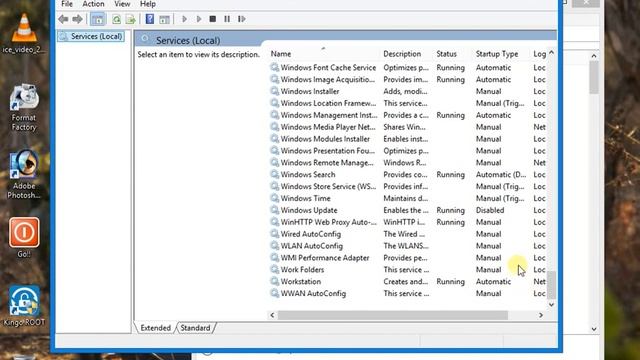Select WMI Performance Adapter service
The image size is (640, 360).
tap(407, 258)
